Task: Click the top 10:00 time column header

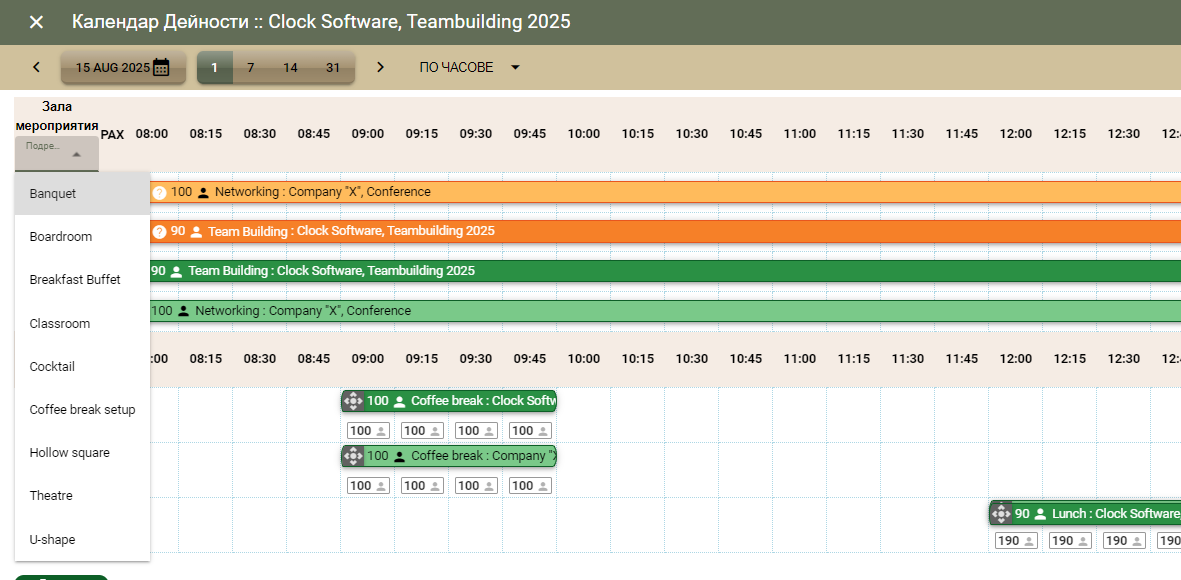Action: 584,134
